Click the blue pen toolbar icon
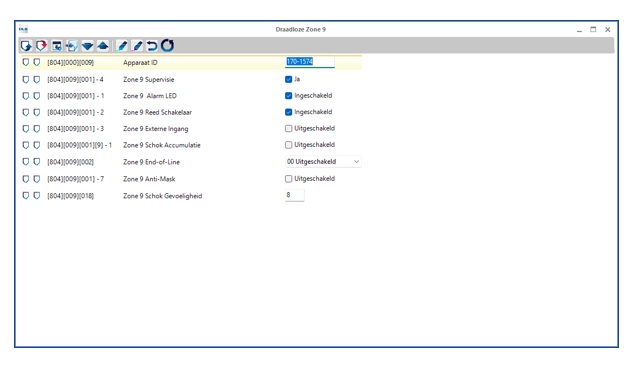633x369 pixels. coord(122,46)
